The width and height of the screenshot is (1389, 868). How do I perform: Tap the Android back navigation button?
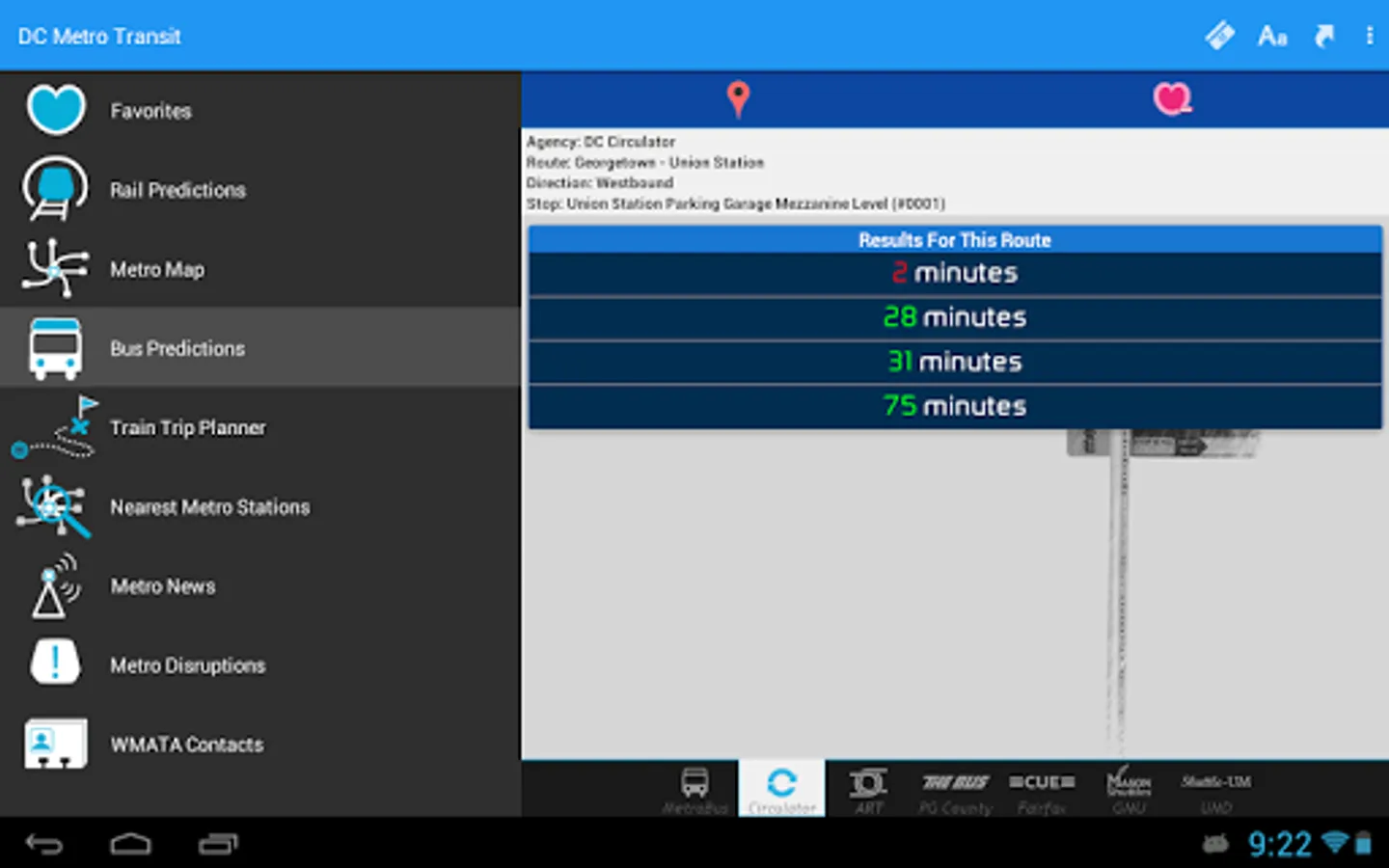pyautogui.click(x=43, y=845)
